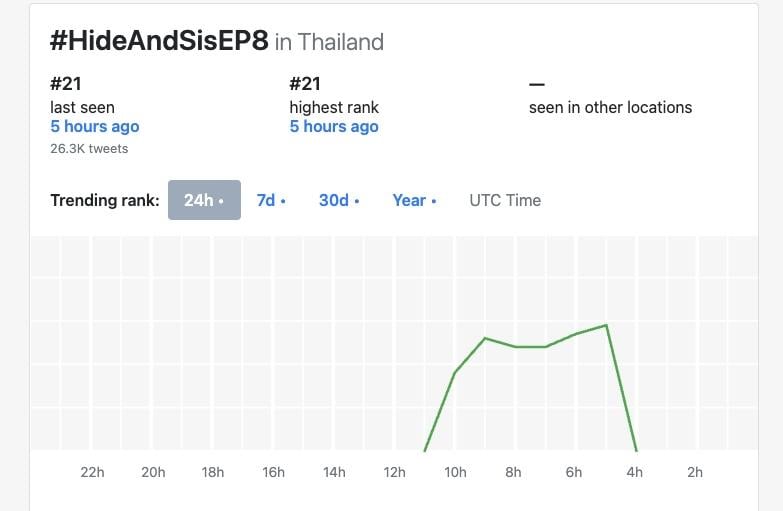The image size is (783, 511).
Task: Click the 2h axis label
Action: click(695, 472)
